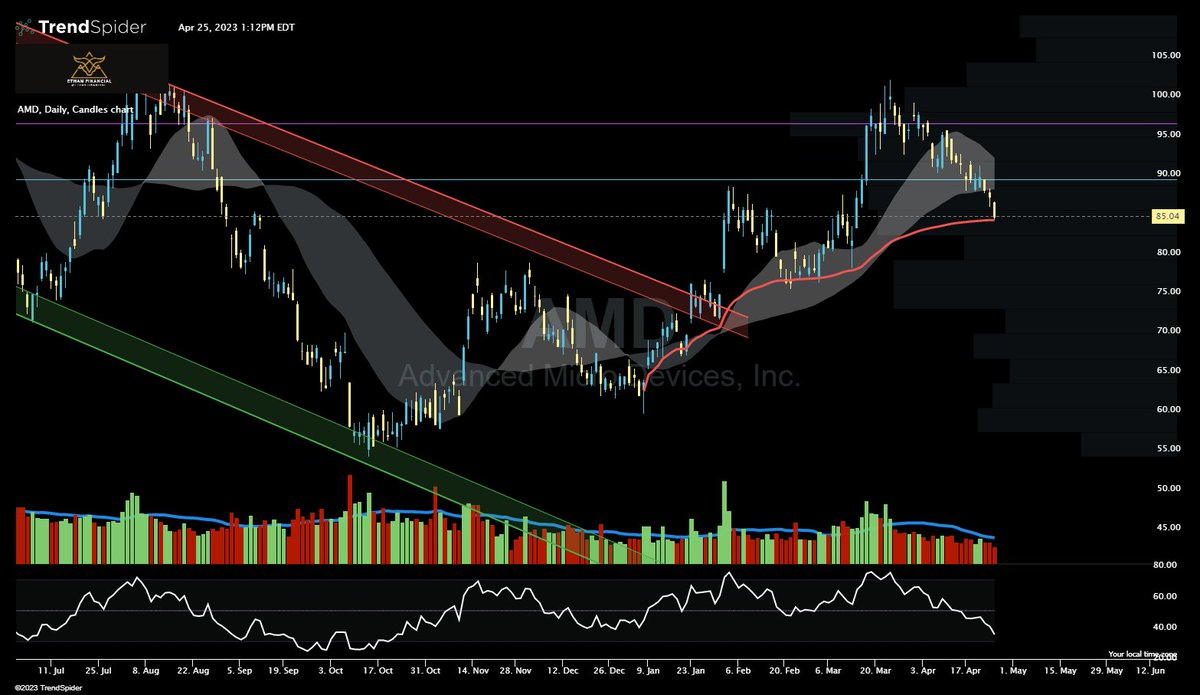This screenshot has width=1200, height=695.
Task: Click the 100.00 price axis label
Action: point(1166,95)
